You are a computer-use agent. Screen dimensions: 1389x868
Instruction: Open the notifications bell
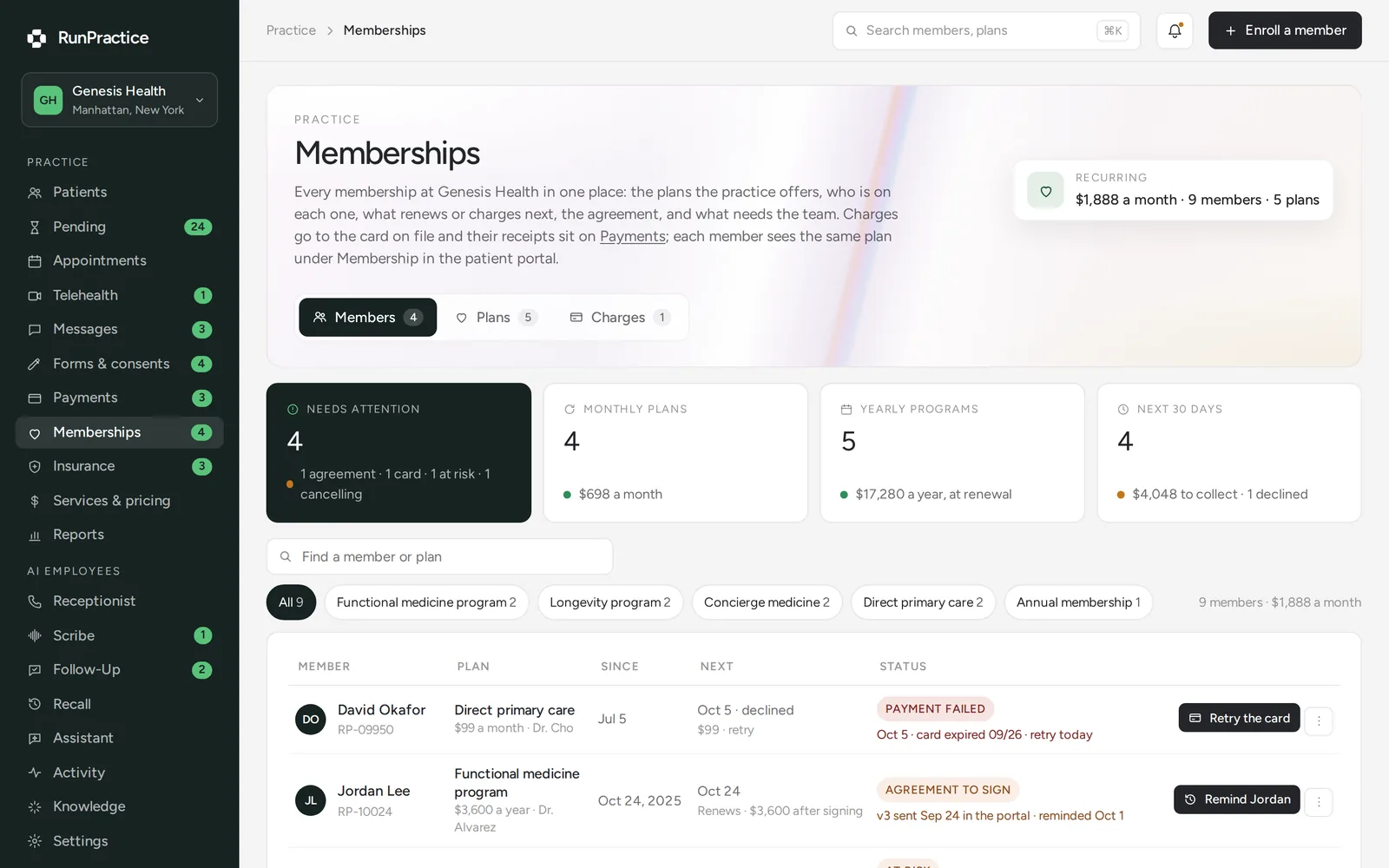1175,30
